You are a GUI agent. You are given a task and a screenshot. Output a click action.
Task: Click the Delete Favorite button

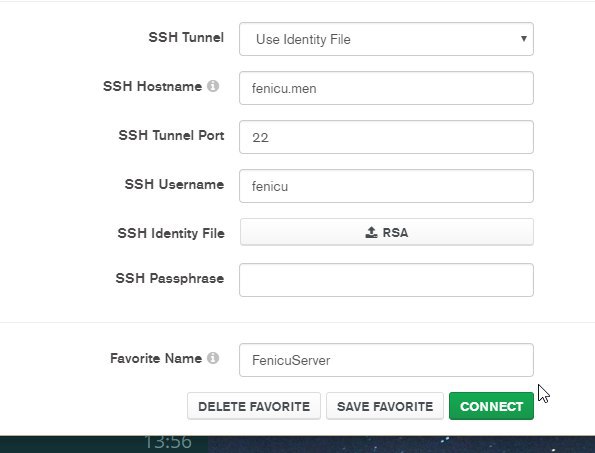coord(254,406)
